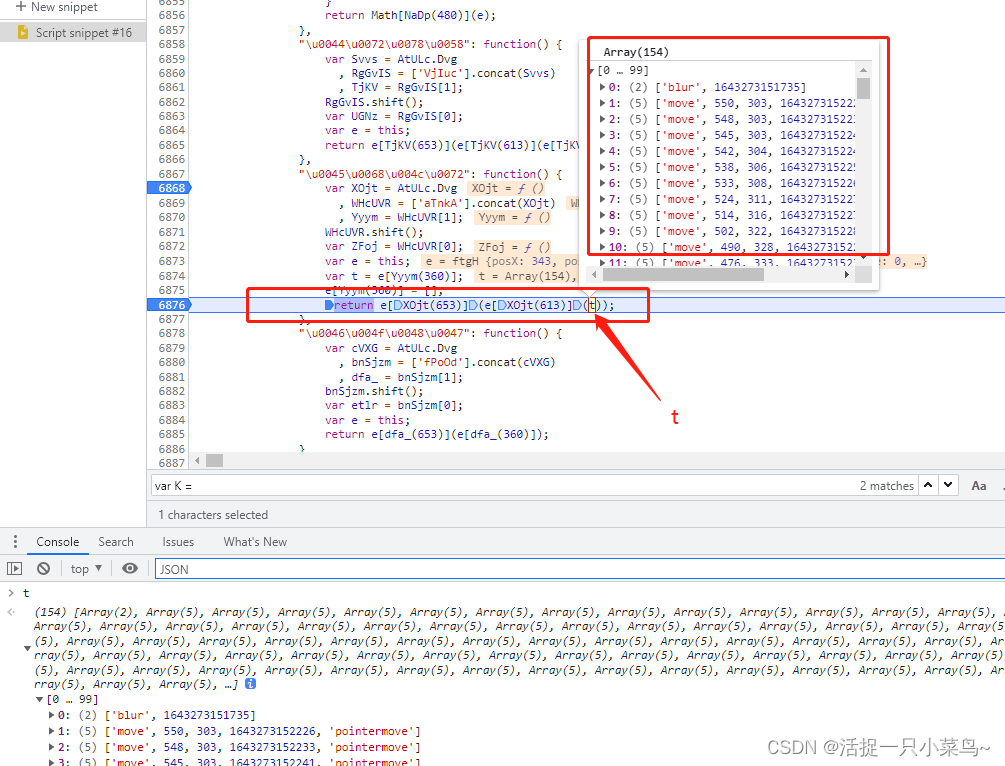Click the New snippet plus button
1005x766 pixels.
point(20,7)
